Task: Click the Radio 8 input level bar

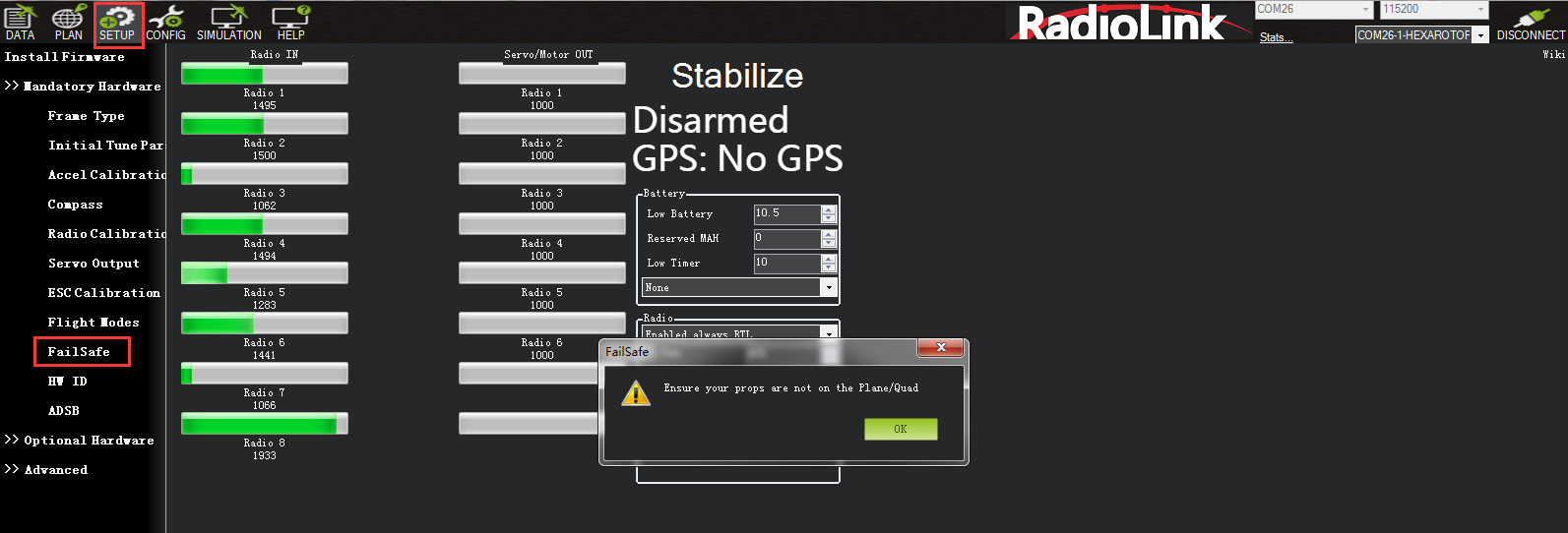Action: [x=264, y=424]
